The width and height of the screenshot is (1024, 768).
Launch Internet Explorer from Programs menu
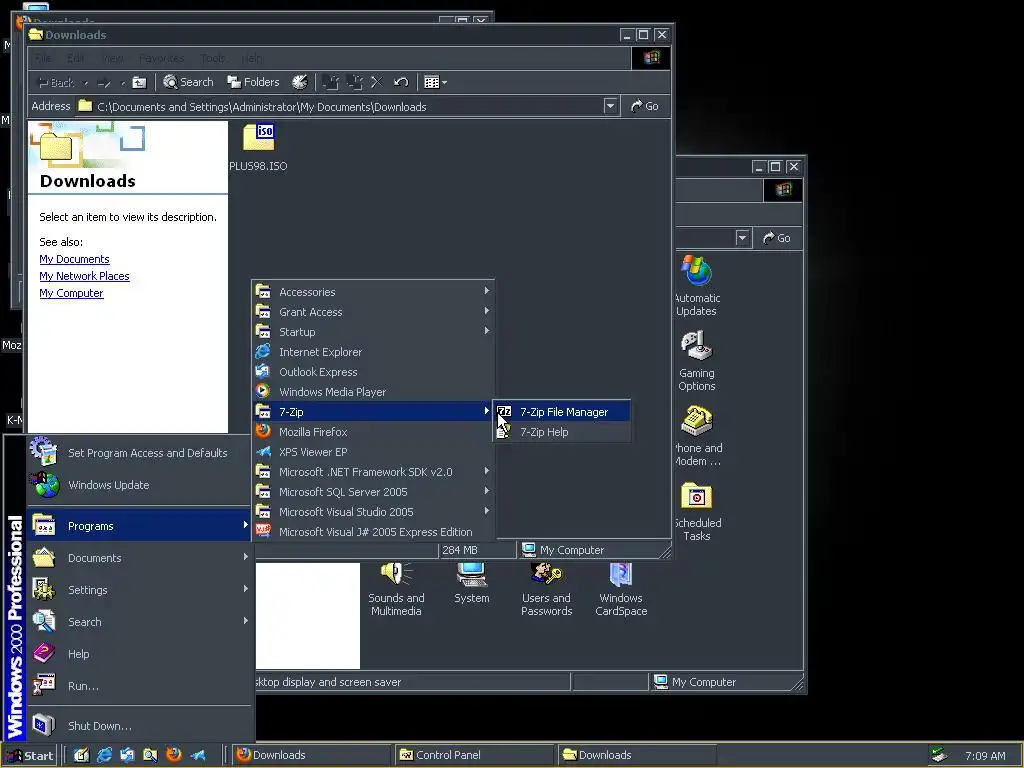[373, 352]
